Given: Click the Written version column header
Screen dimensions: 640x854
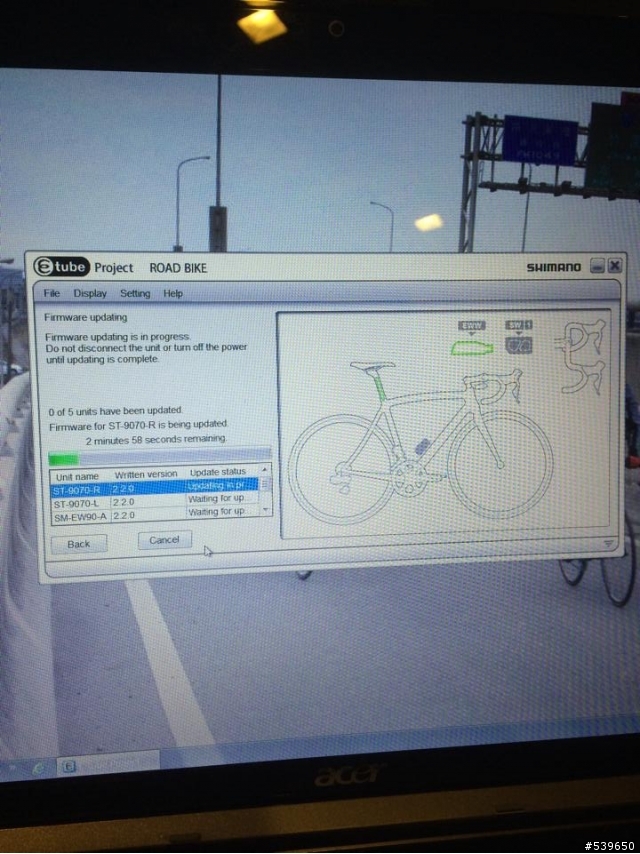Looking at the screenshot, I should click(x=146, y=474).
